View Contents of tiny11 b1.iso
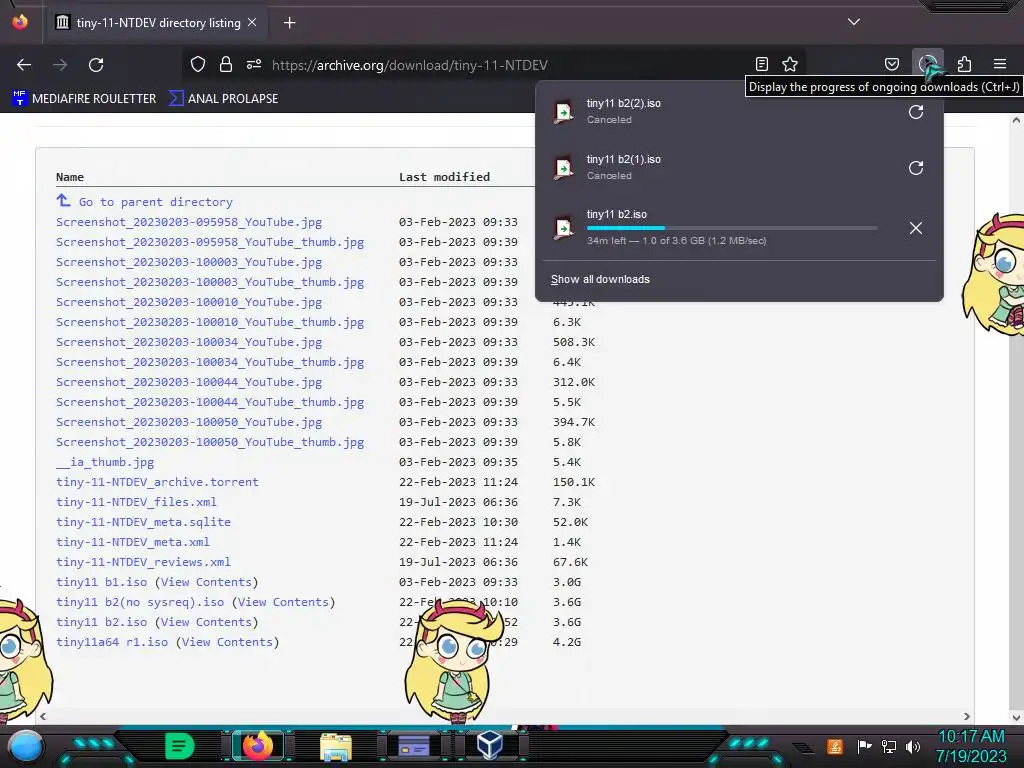Image resolution: width=1024 pixels, height=768 pixels. pyautogui.click(x=206, y=582)
